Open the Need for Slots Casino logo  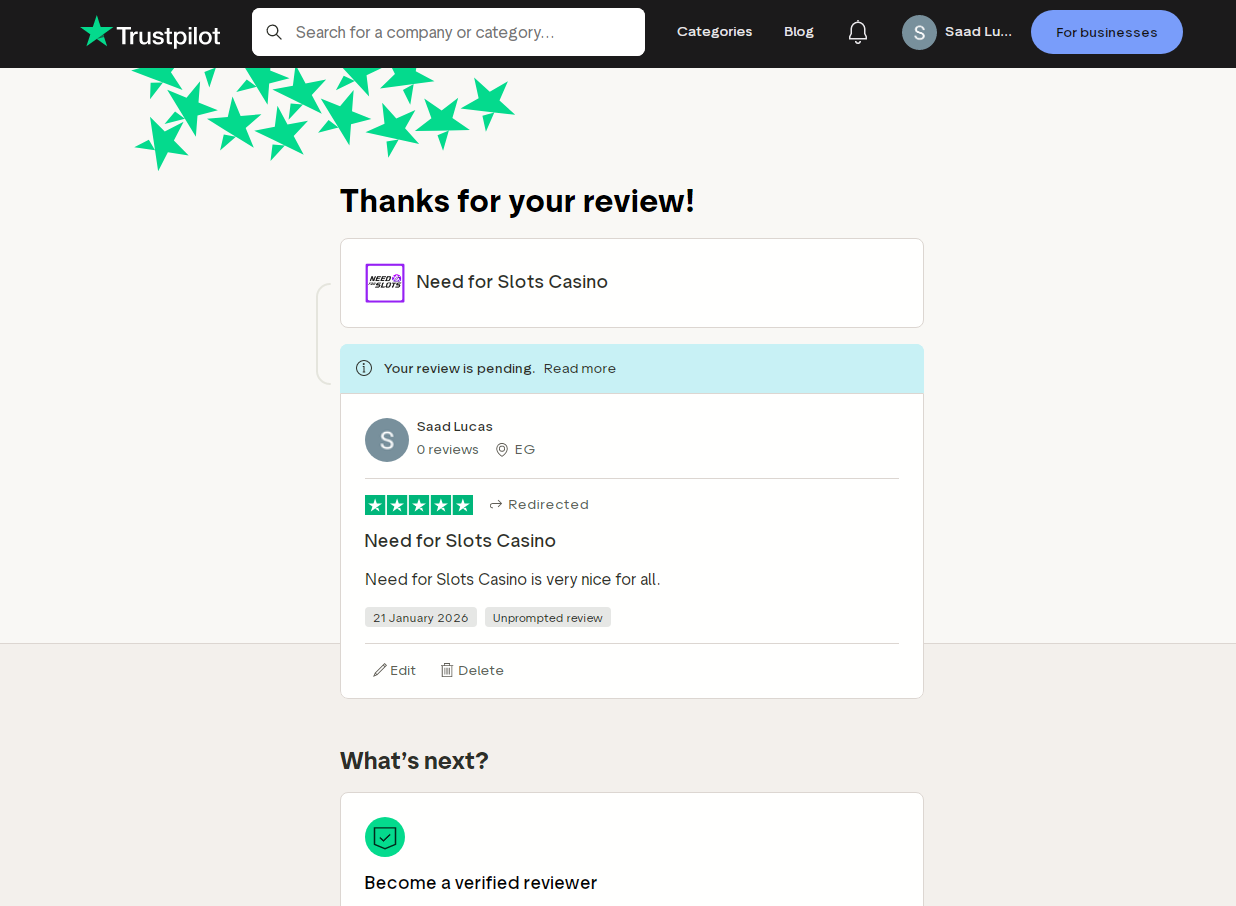(385, 283)
